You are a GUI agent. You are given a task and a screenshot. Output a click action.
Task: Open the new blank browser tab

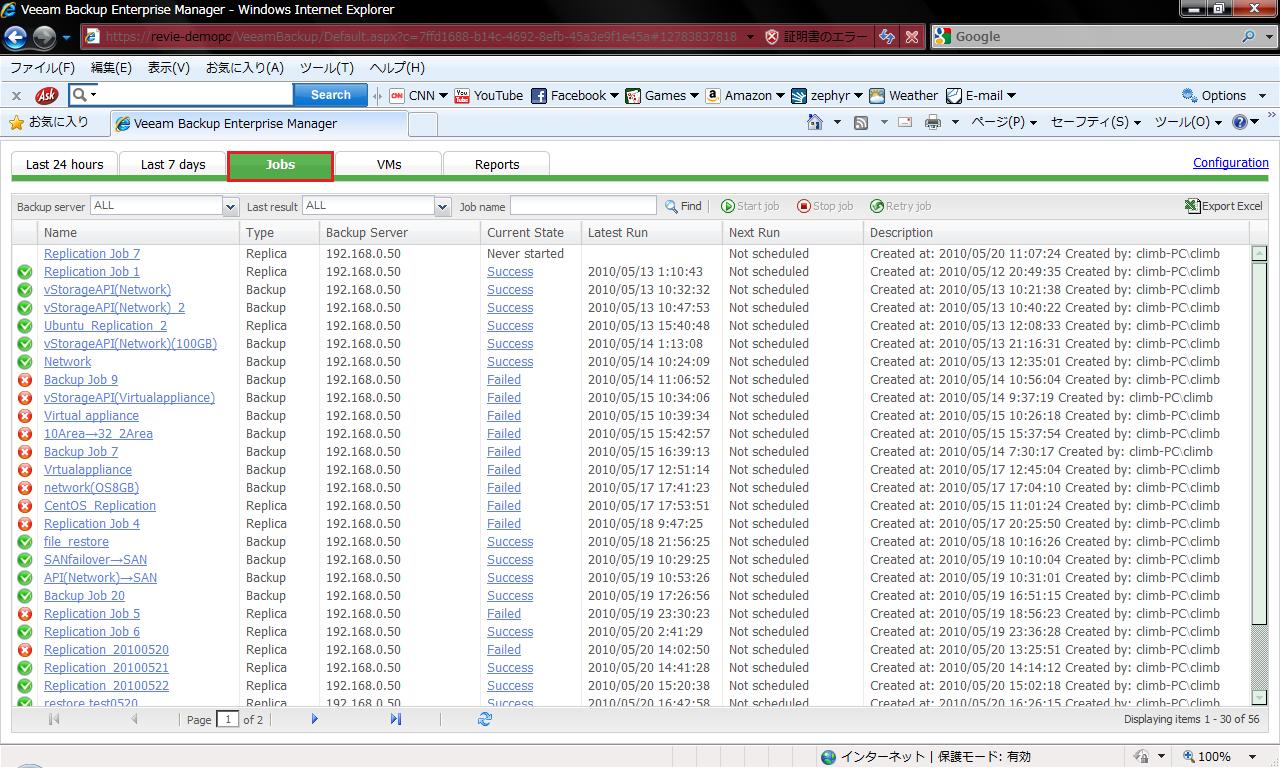coord(423,124)
